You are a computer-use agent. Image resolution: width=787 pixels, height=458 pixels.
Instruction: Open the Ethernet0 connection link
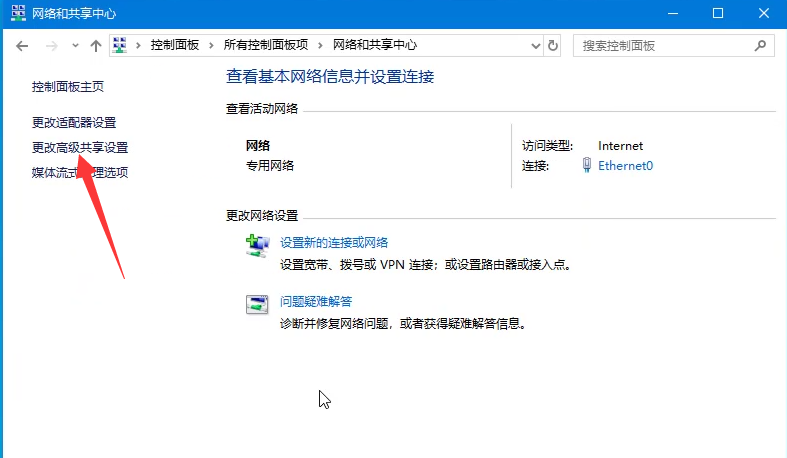pos(625,166)
